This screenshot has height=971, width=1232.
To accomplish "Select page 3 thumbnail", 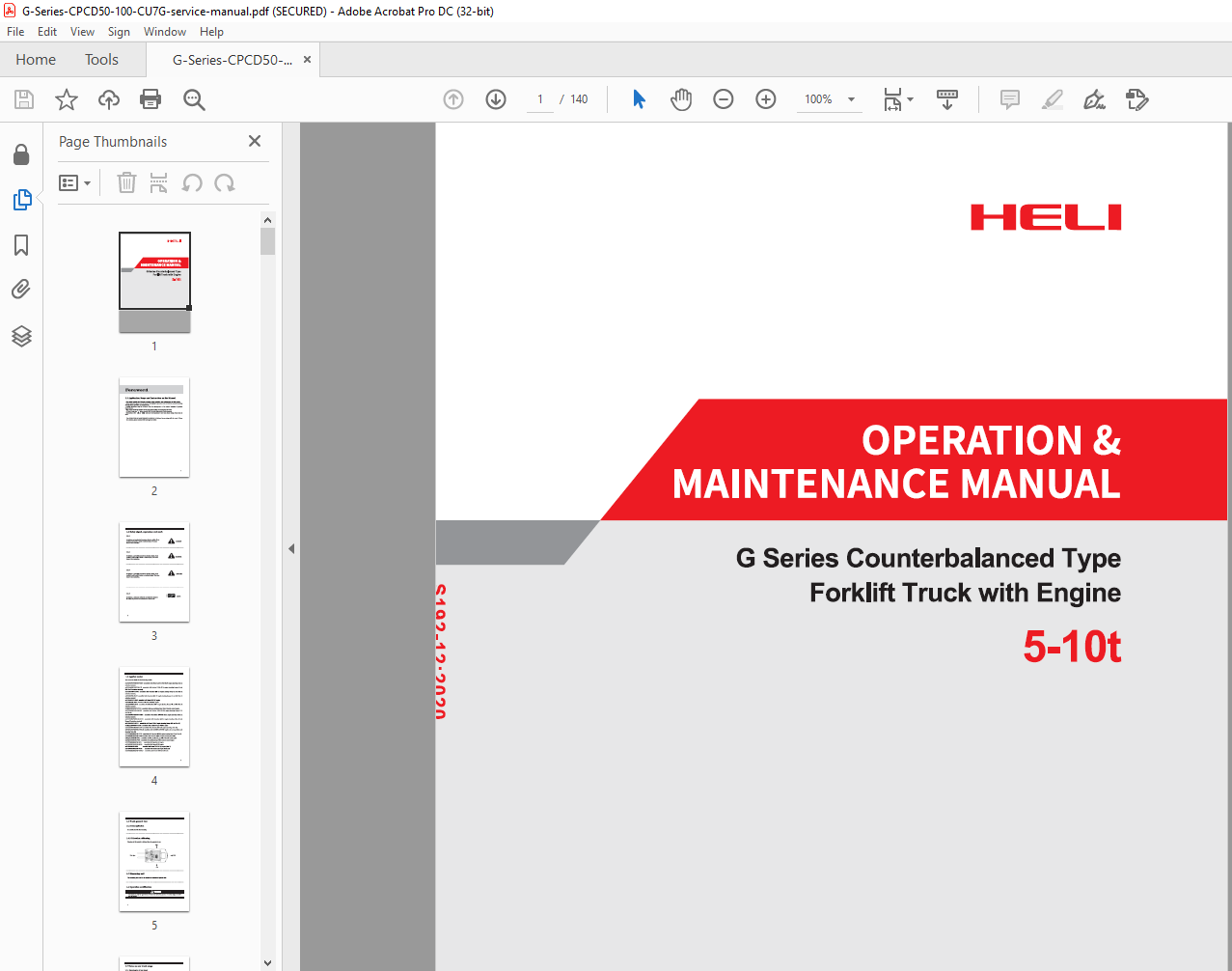I will (x=154, y=572).
